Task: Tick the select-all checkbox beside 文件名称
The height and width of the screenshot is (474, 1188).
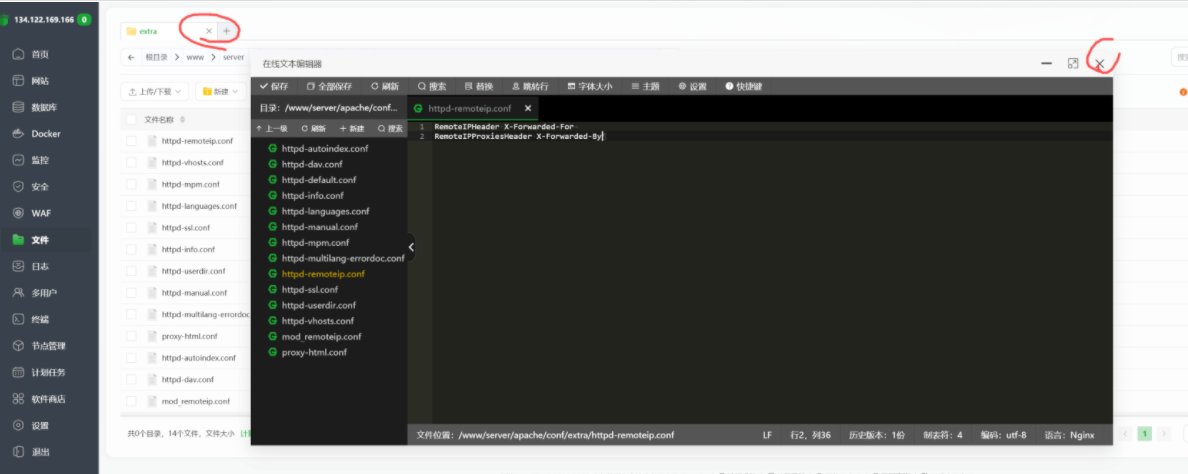Action: [132, 120]
